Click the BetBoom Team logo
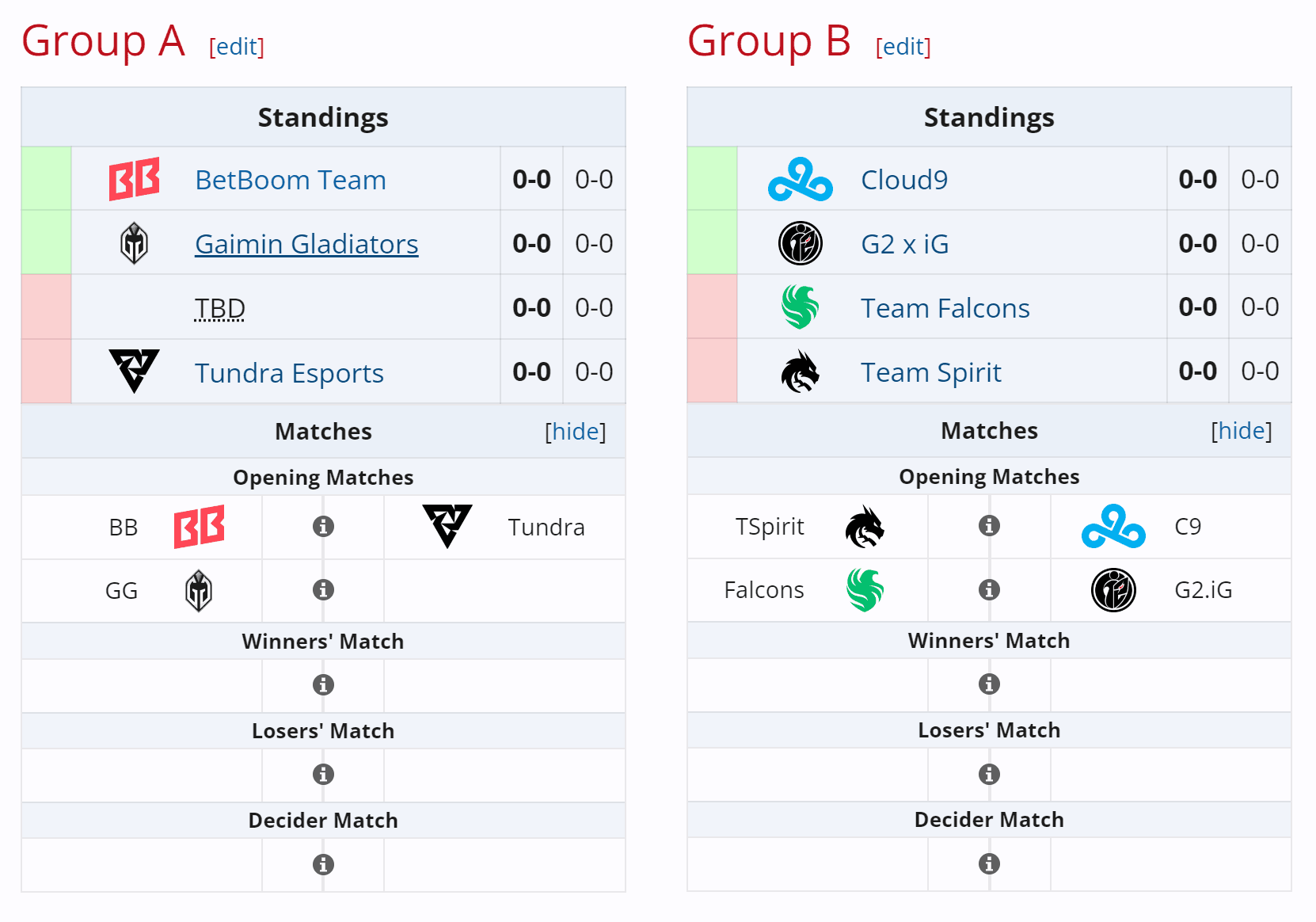This screenshot has width=1316, height=922. point(135,179)
